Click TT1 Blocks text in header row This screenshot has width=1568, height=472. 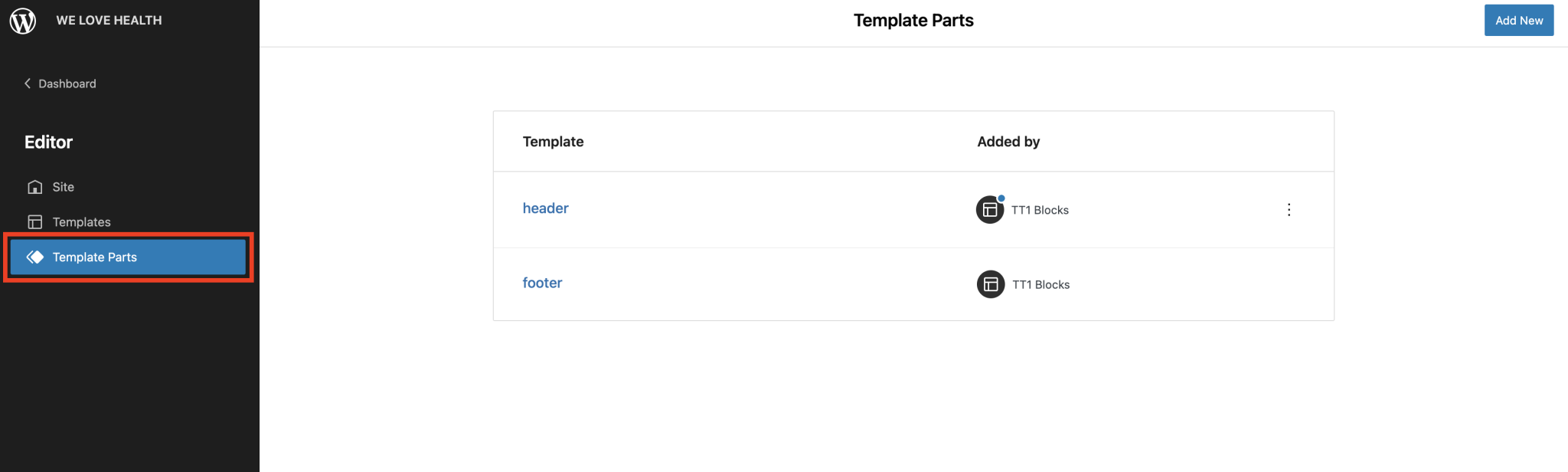coord(1040,210)
